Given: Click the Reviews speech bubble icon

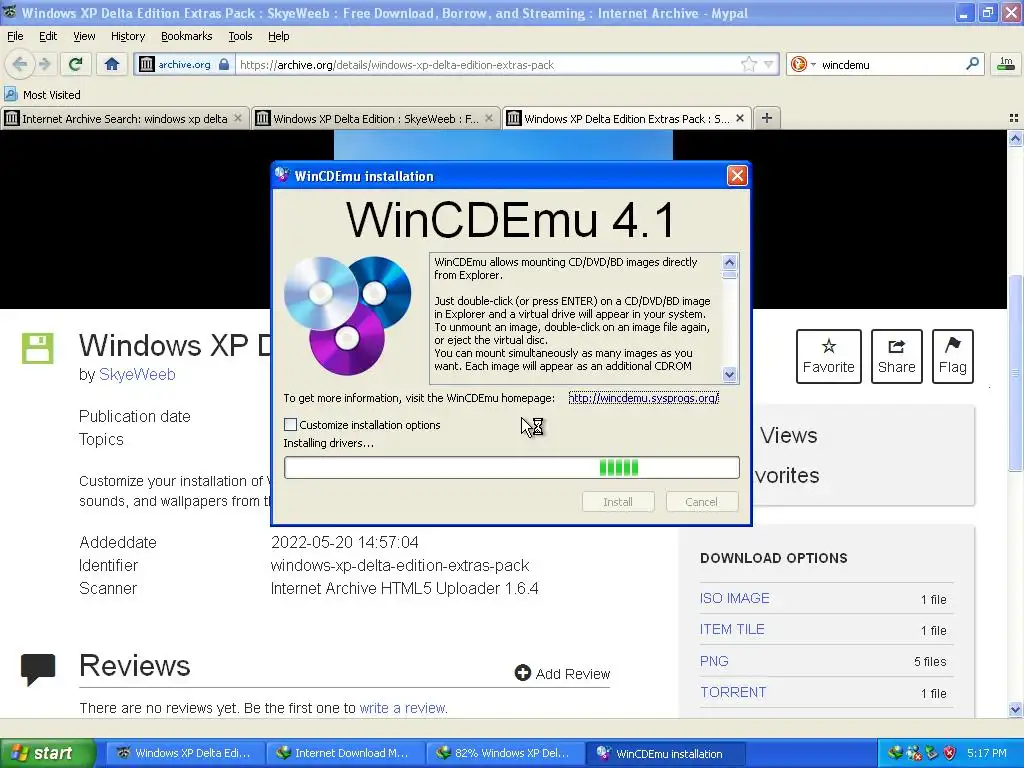Looking at the screenshot, I should point(38,669).
